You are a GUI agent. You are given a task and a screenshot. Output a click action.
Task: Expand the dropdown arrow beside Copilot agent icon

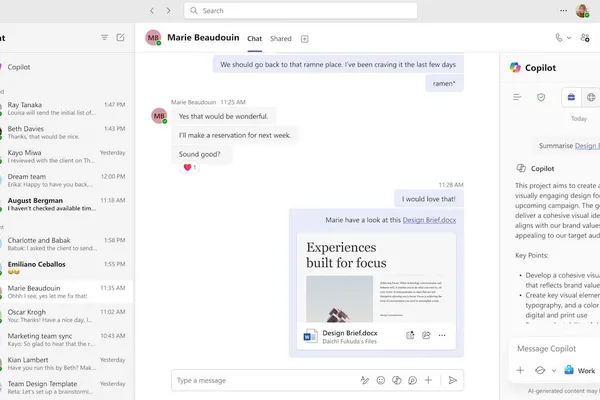(554, 371)
